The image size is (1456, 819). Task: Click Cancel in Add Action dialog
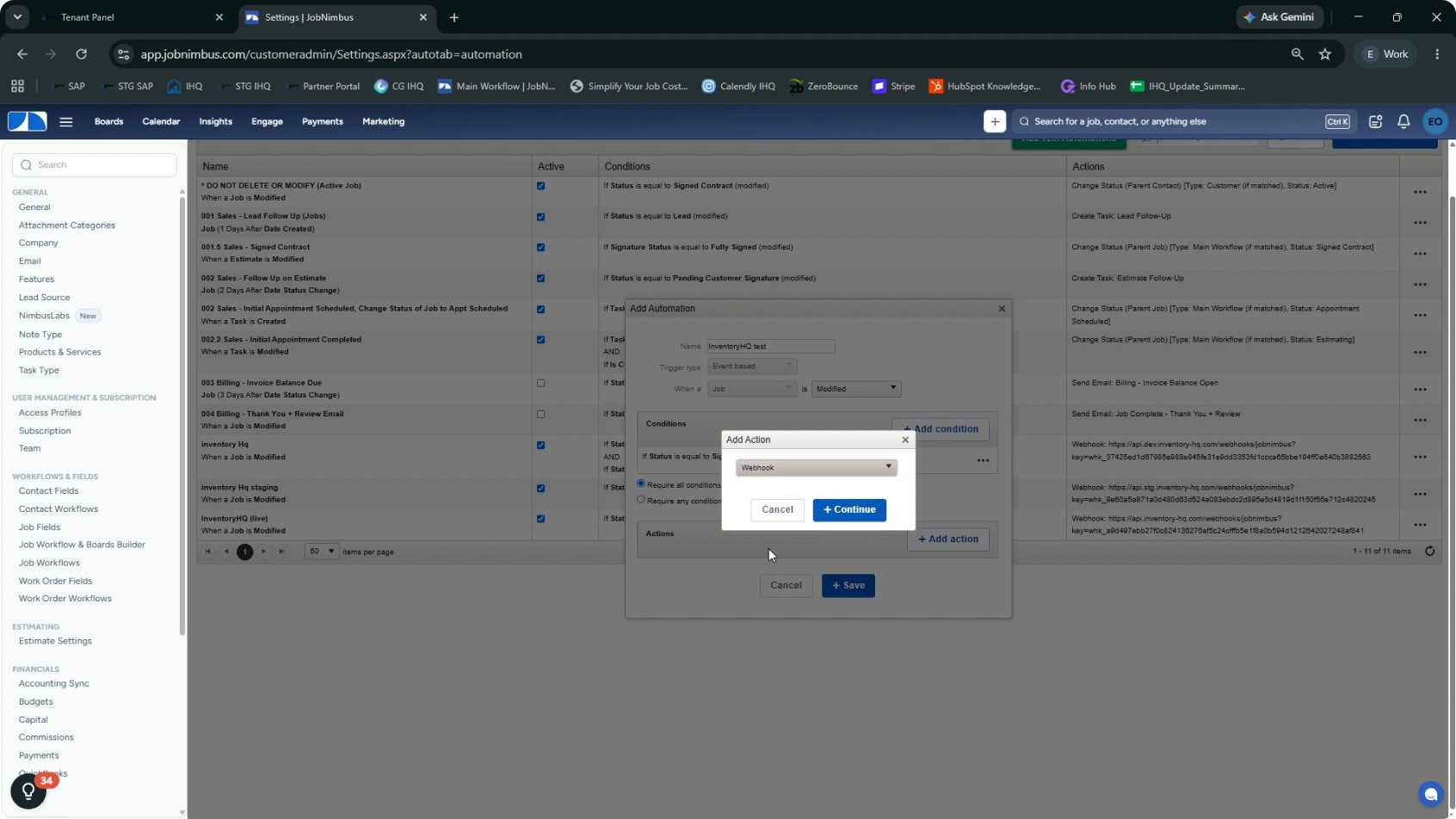pos(777,510)
